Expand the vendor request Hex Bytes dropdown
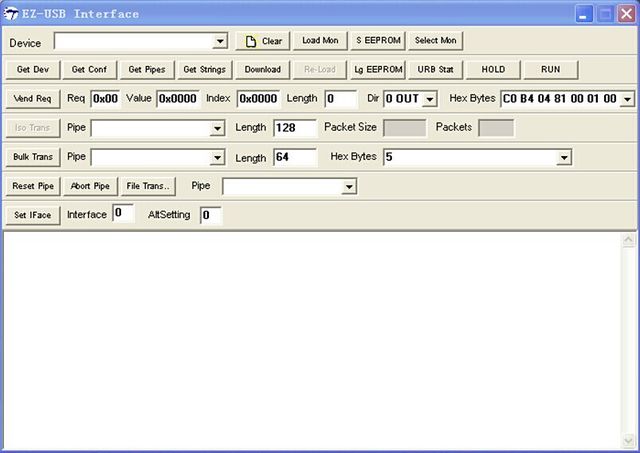640x453 pixels. (628, 99)
